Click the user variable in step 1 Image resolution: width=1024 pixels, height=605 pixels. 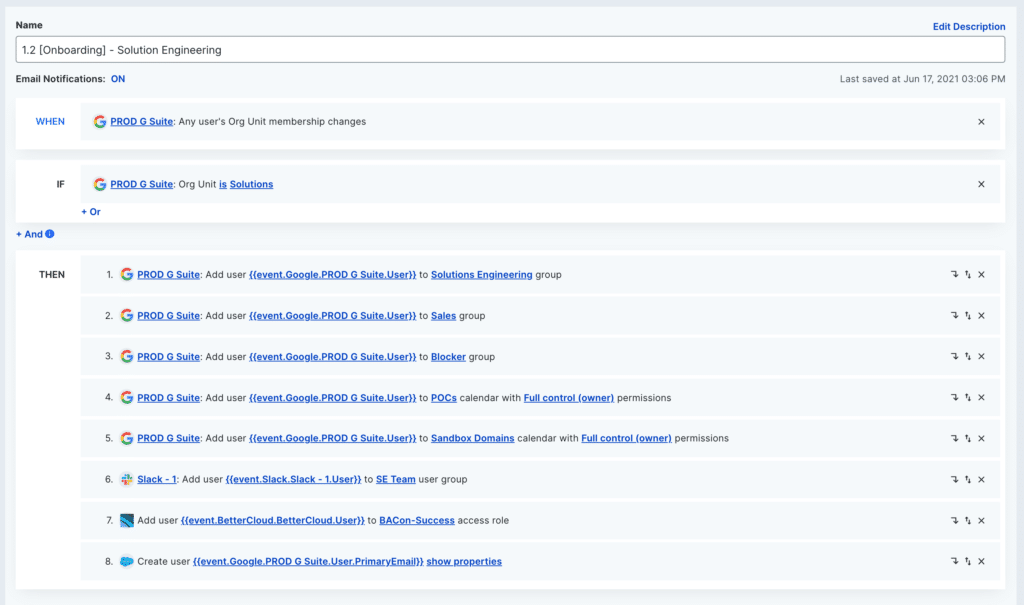tap(332, 274)
